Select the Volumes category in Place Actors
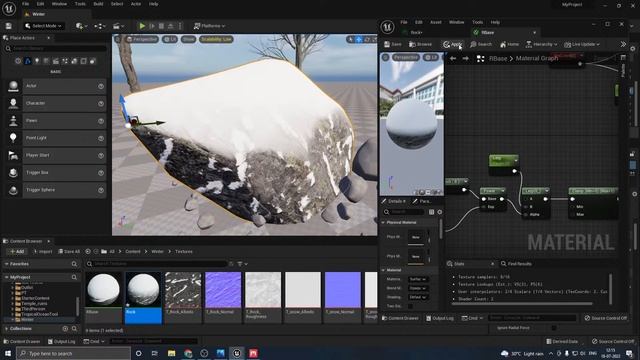The height and width of the screenshot is (360, 640). click(x=84, y=61)
